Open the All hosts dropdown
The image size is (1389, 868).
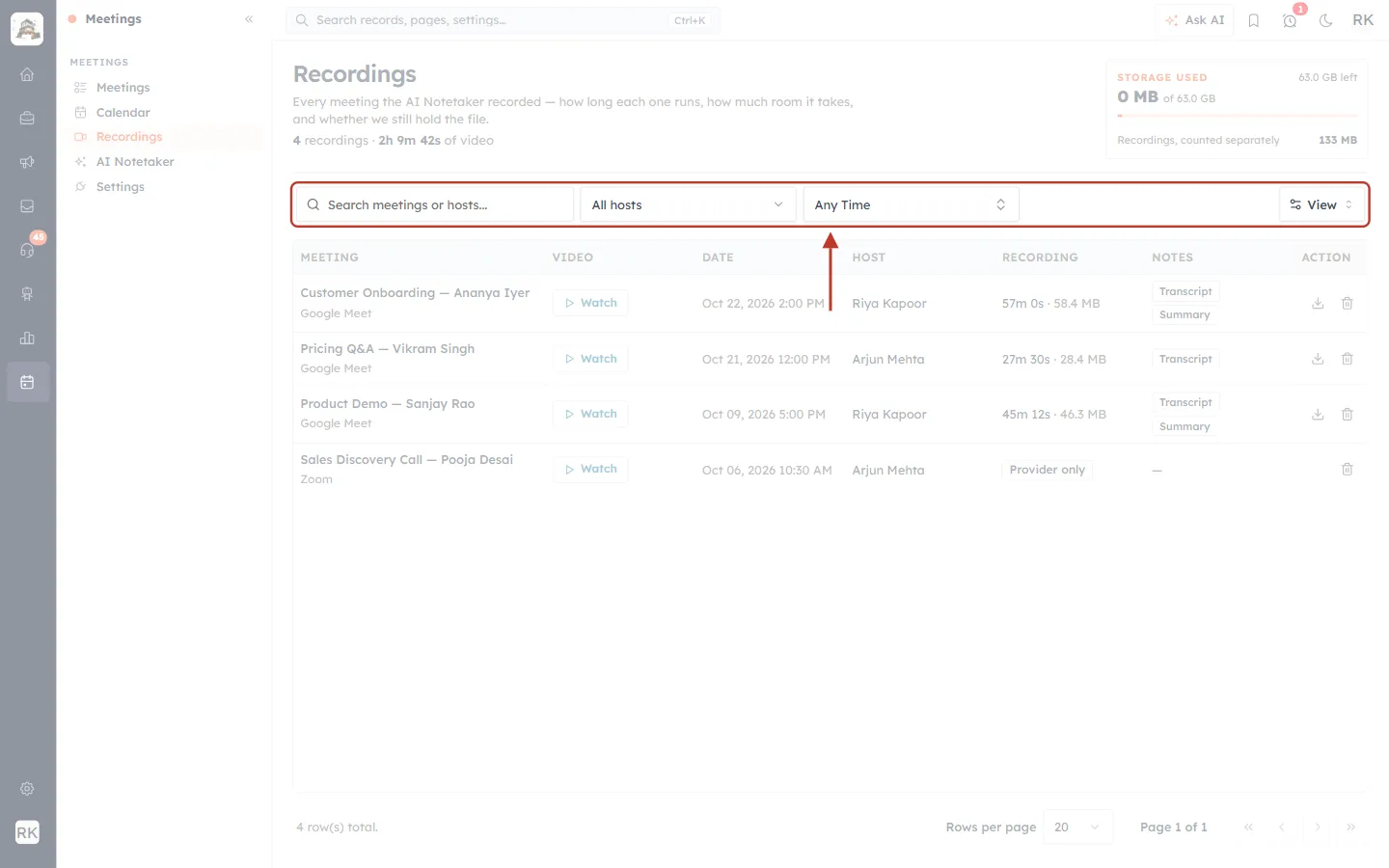pos(688,204)
